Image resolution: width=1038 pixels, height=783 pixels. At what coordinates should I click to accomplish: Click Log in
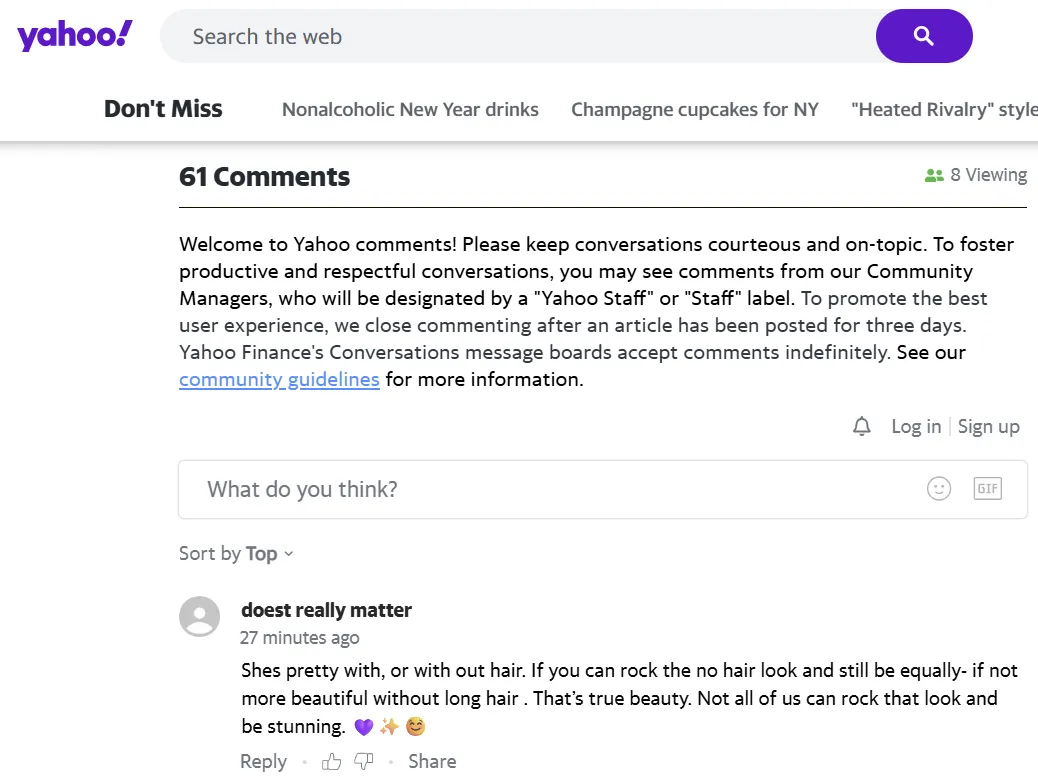(x=916, y=427)
